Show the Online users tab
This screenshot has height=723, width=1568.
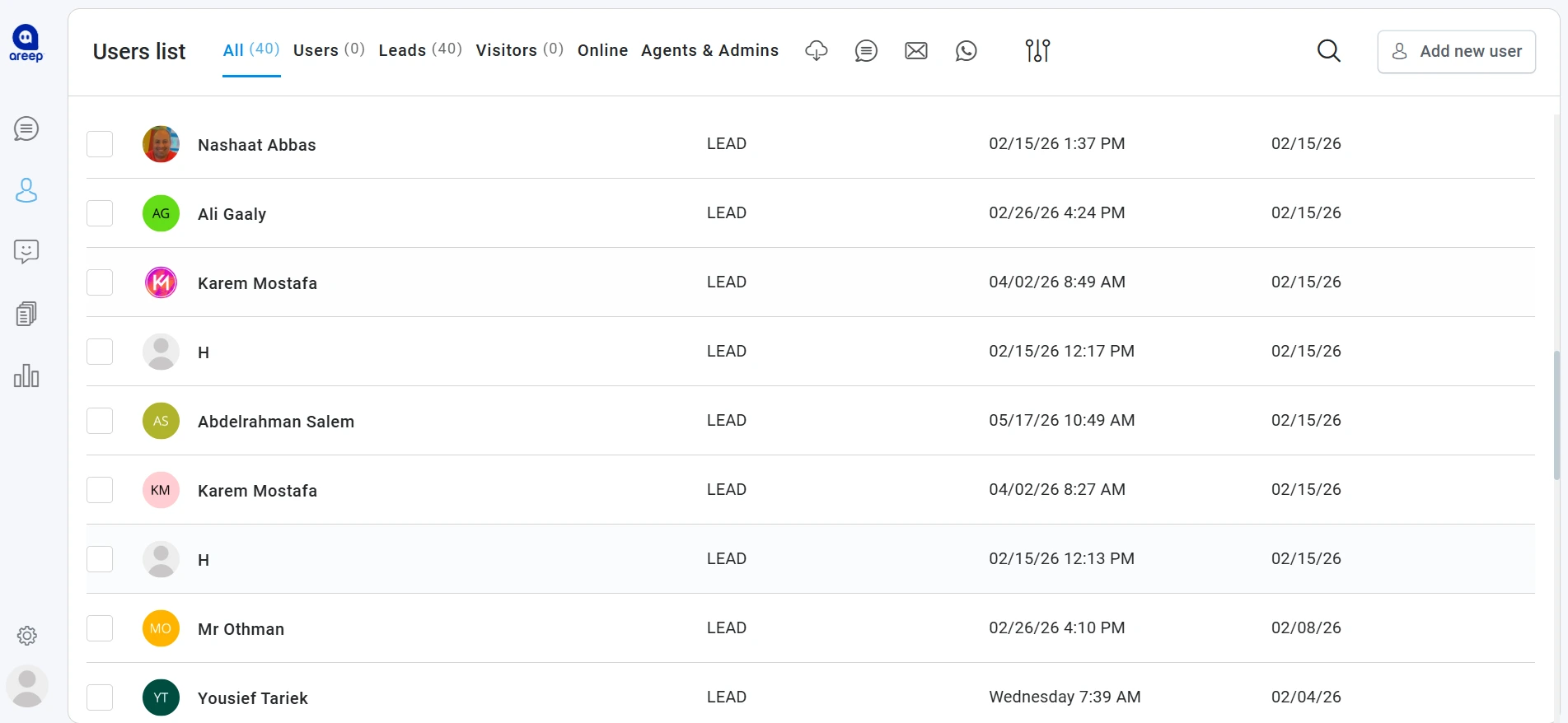coord(602,50)
